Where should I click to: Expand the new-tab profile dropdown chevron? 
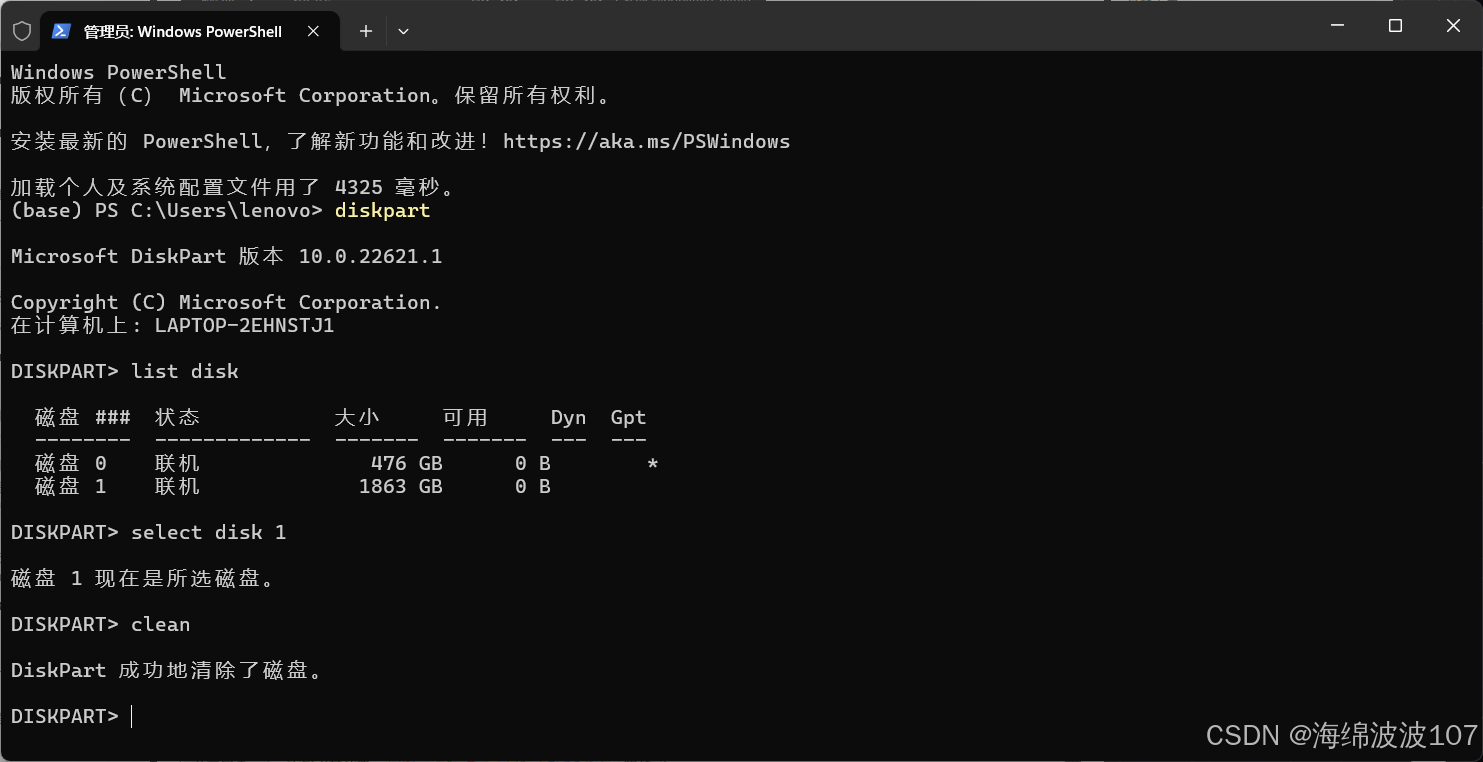(x=403, y=31)
